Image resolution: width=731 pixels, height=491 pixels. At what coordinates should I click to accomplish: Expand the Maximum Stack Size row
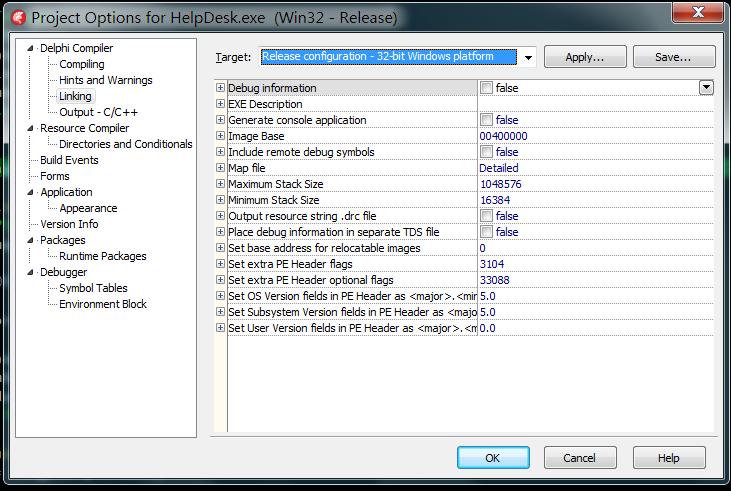[221, 184]
